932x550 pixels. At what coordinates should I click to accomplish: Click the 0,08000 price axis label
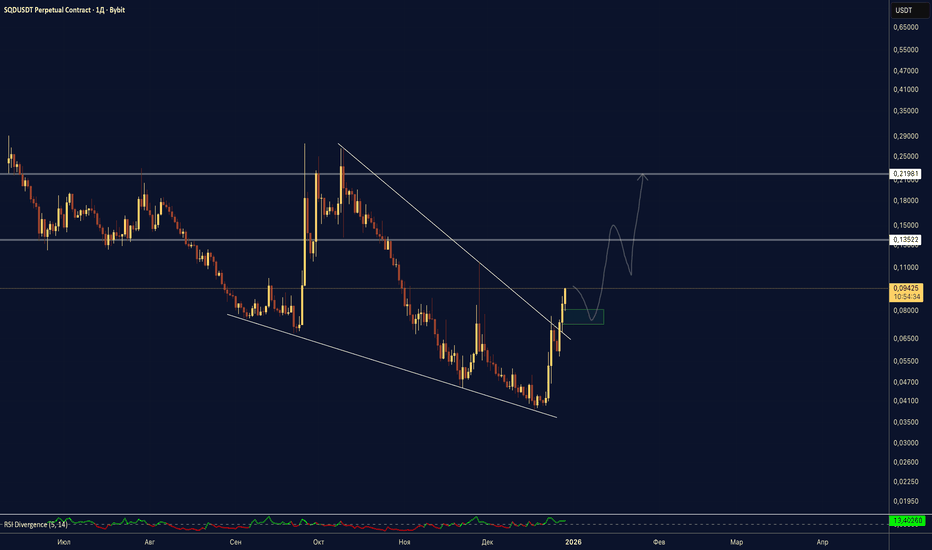(905, 310)
